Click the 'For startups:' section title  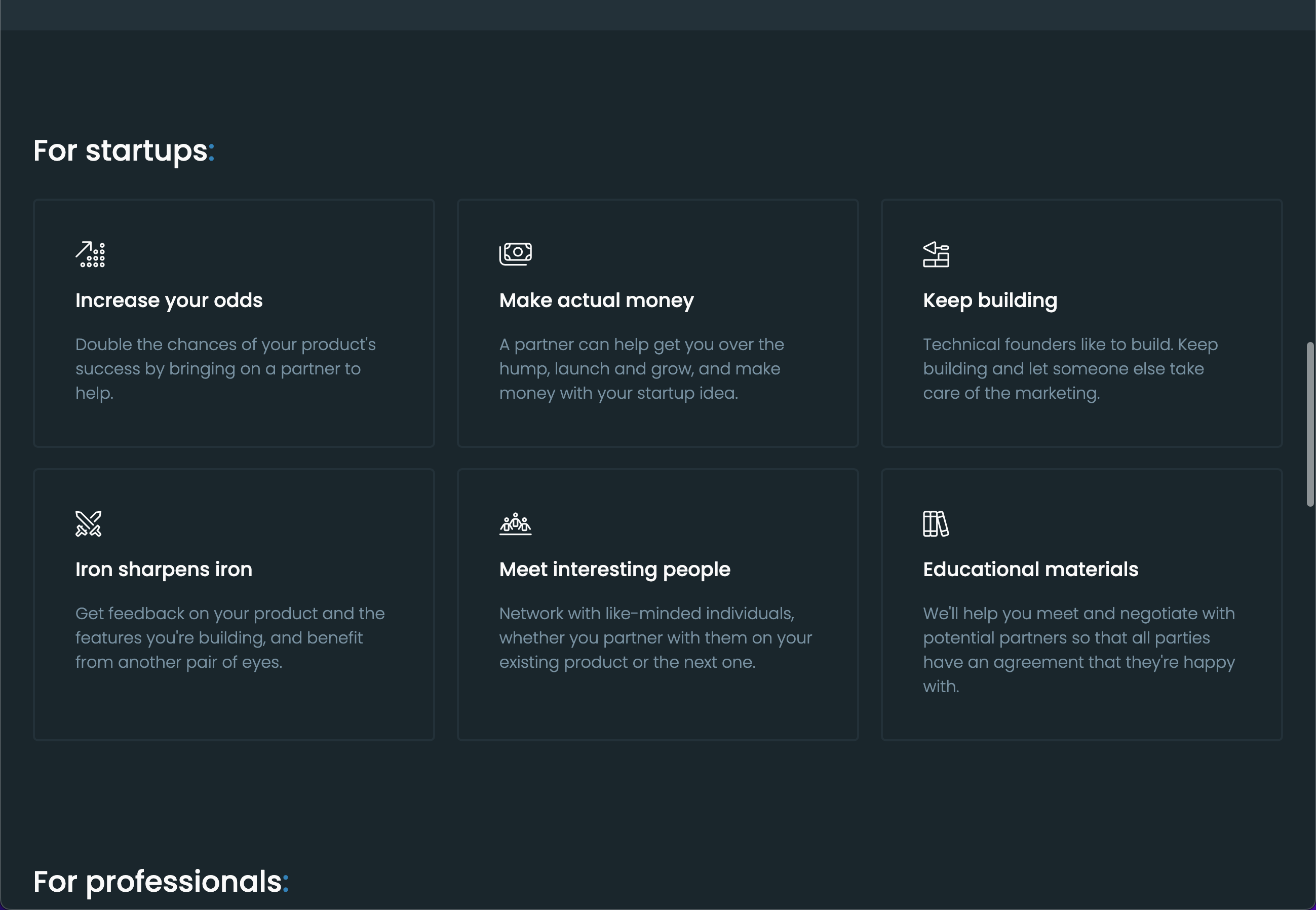pos(124,151)
